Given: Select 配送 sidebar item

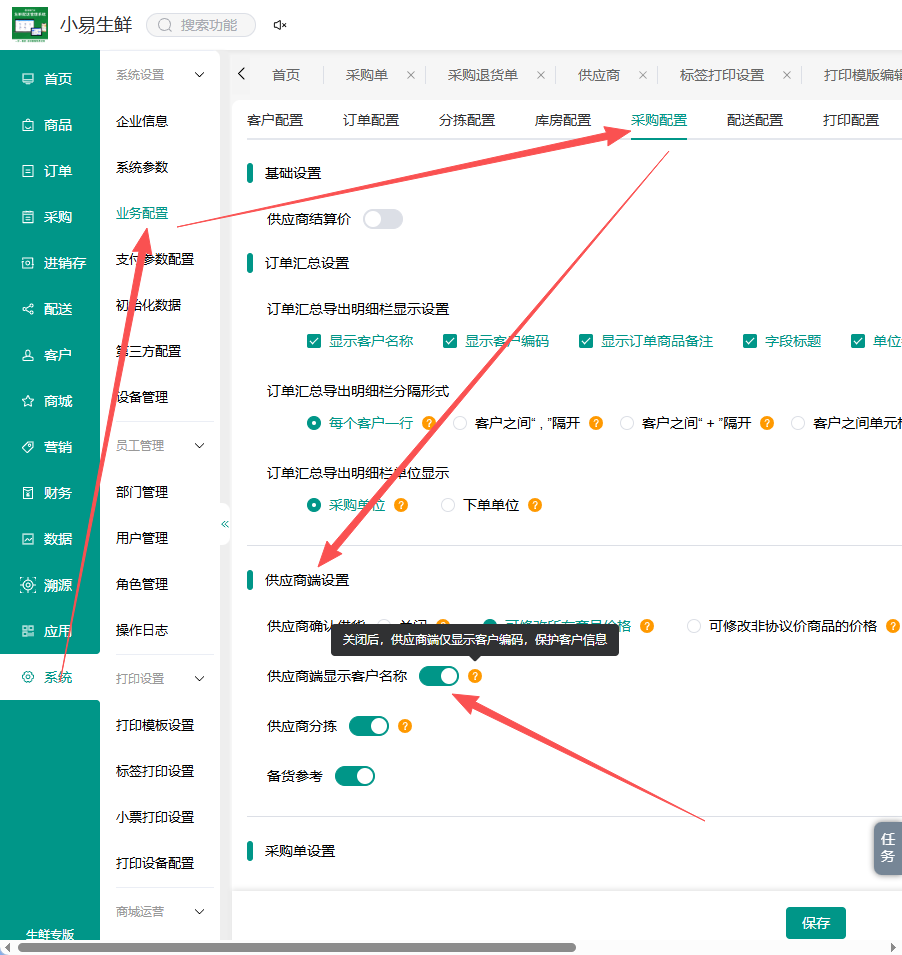Looking at the screenshot, I should pos(50,309).
